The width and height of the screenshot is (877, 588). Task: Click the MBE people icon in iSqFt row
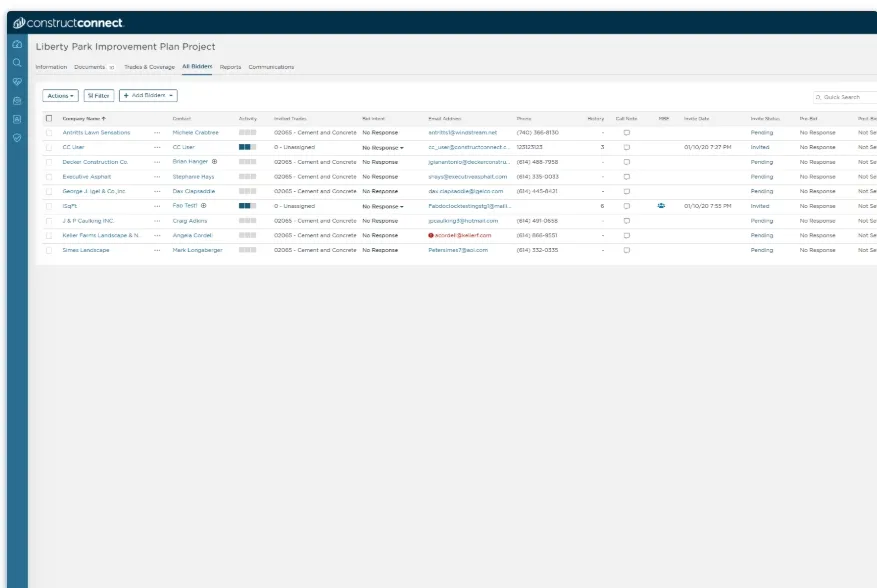click(x=661, y=206)
